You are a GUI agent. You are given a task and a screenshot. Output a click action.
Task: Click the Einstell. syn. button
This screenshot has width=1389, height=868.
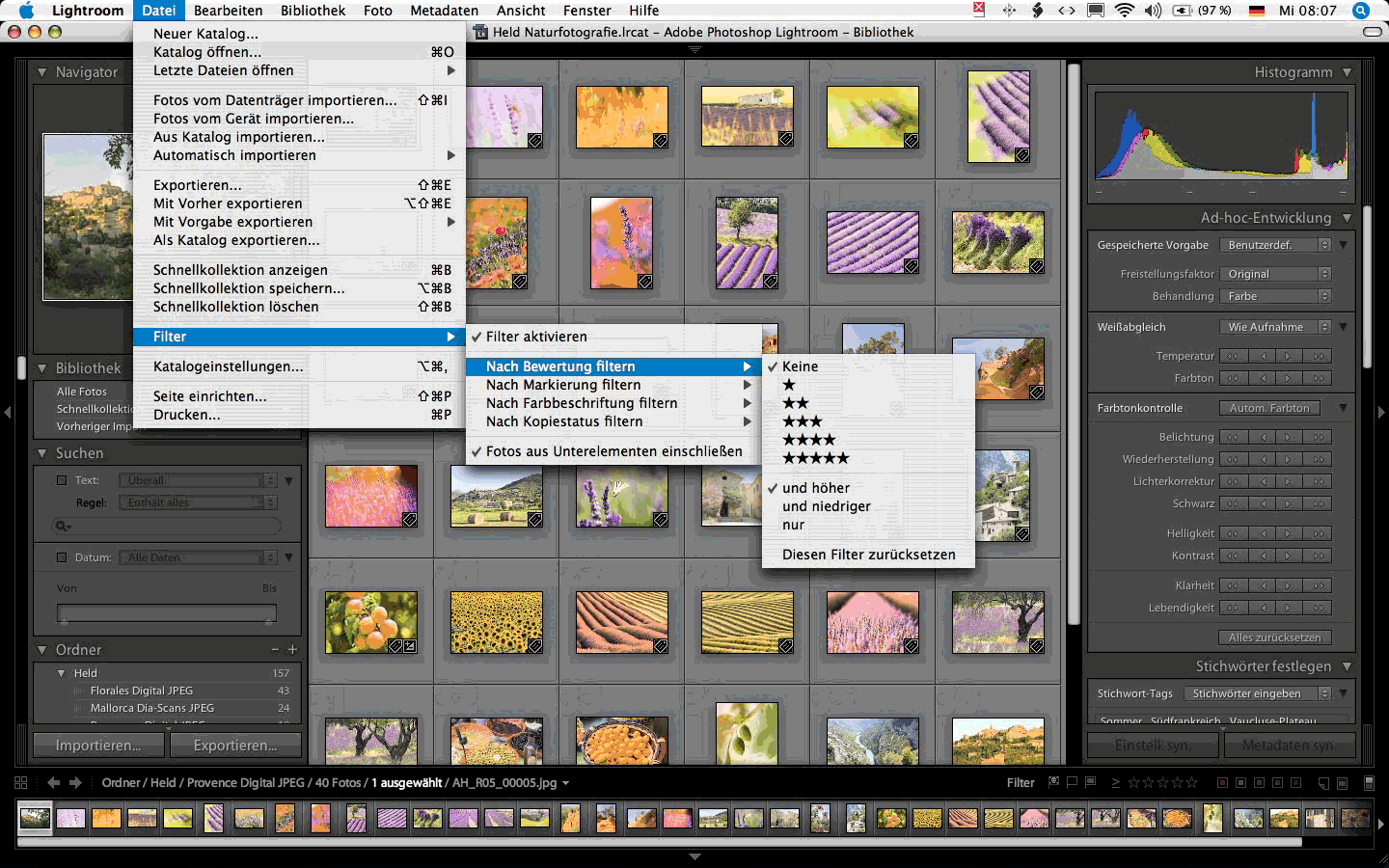pyautogui.click(x=1154, y=746)
